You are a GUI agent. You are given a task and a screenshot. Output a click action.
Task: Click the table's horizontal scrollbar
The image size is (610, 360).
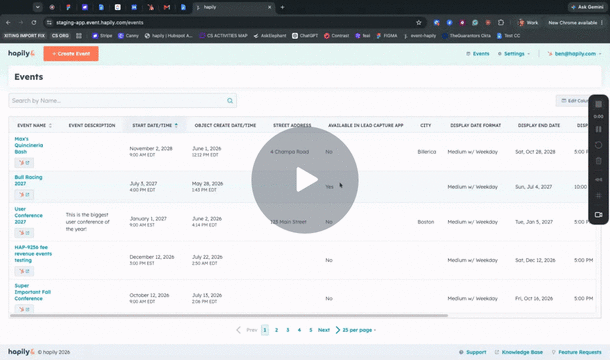pyautogui.click(x=229, y=316)
